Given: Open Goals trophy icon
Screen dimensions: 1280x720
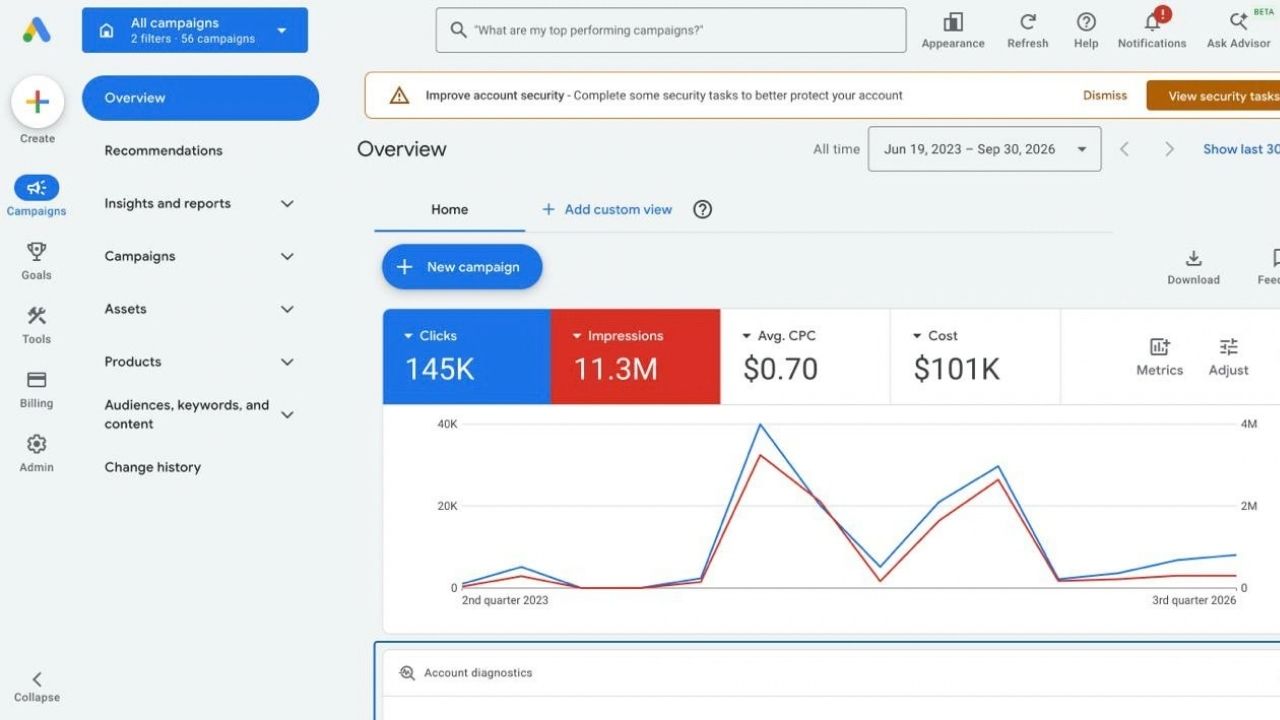Looking at the screenshot, I should click(37, 251).
